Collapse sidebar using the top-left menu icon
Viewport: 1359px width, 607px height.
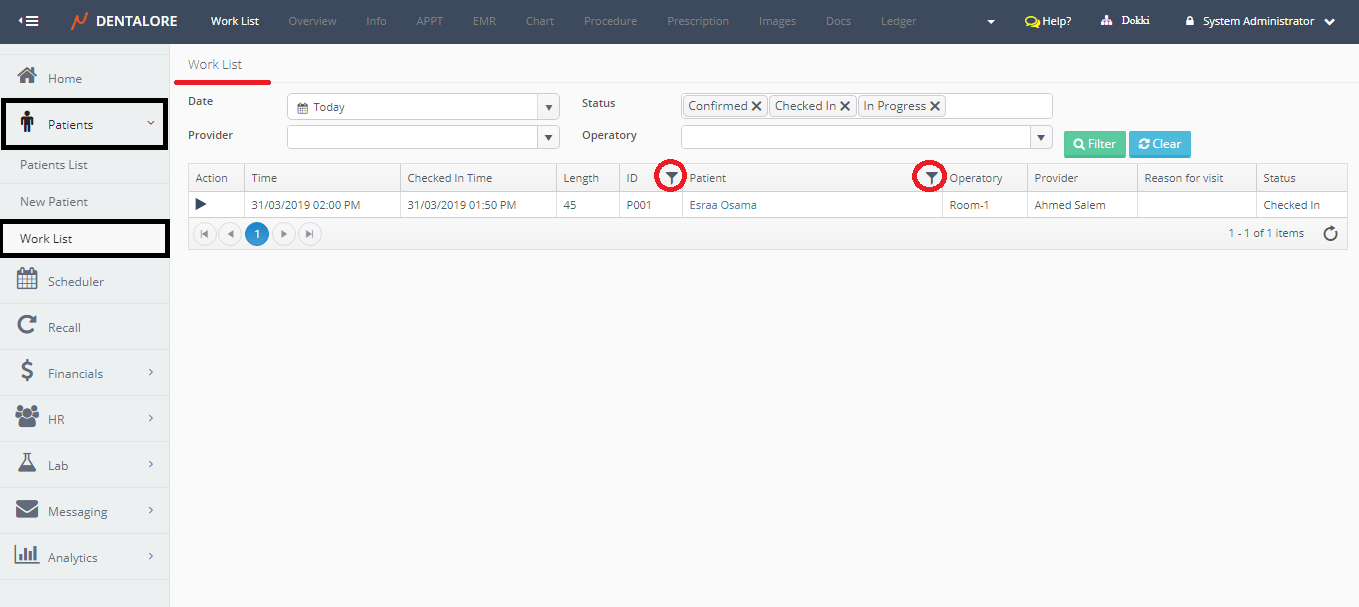(29, 21)
